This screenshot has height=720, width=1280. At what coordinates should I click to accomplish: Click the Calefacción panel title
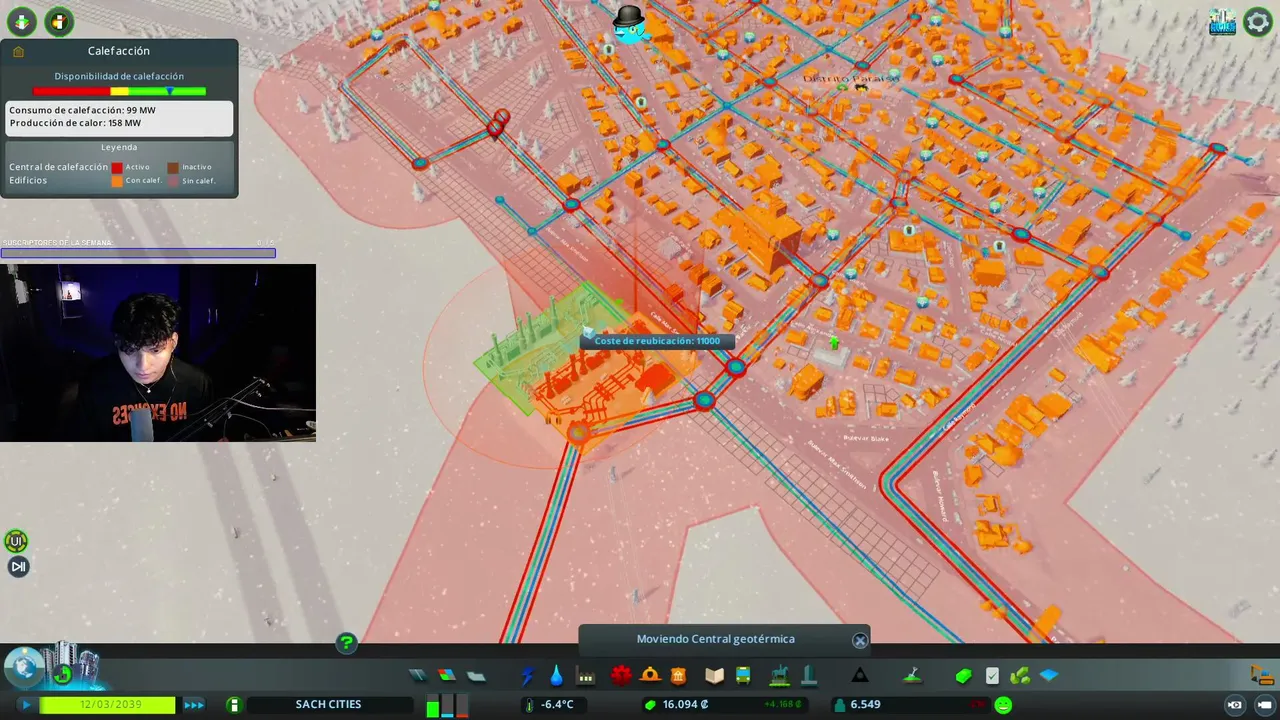(119, 51)
